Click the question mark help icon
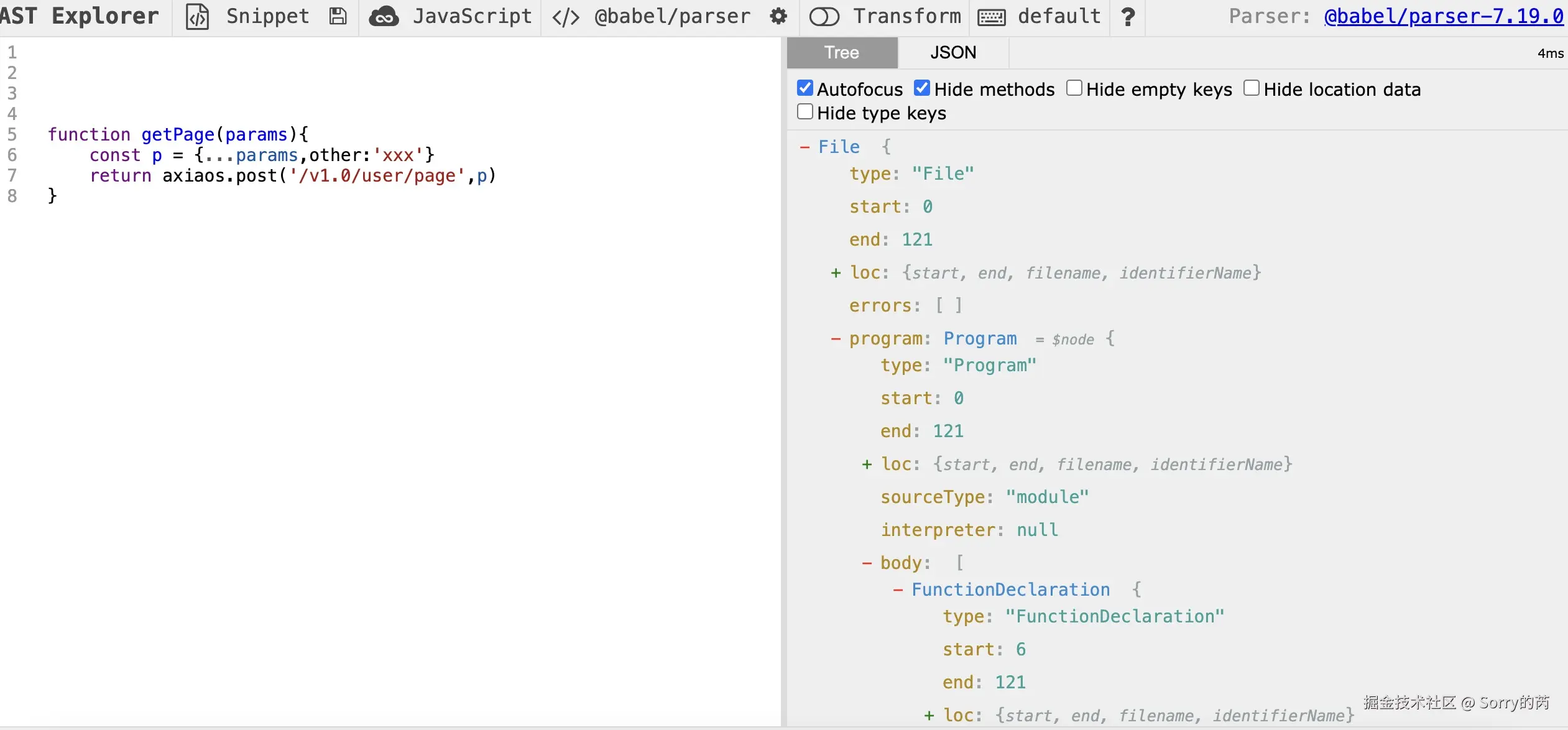 (x=1128, y=17)
